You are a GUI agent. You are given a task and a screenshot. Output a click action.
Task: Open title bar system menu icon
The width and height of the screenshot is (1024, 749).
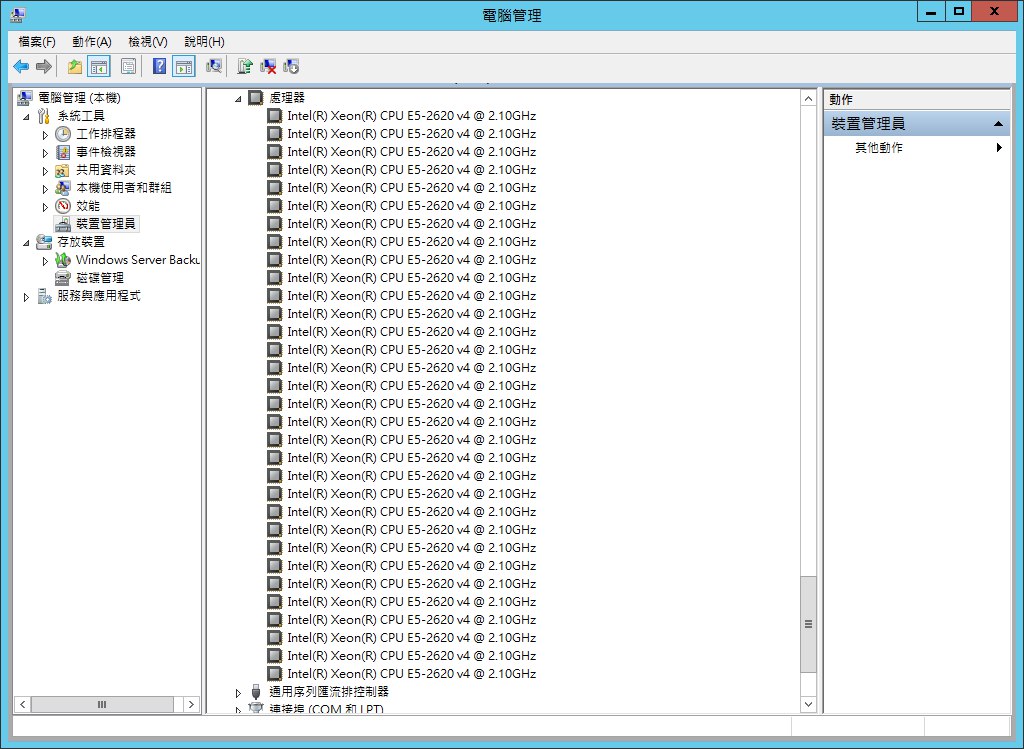pyautogui.click(x=18, y=14)
